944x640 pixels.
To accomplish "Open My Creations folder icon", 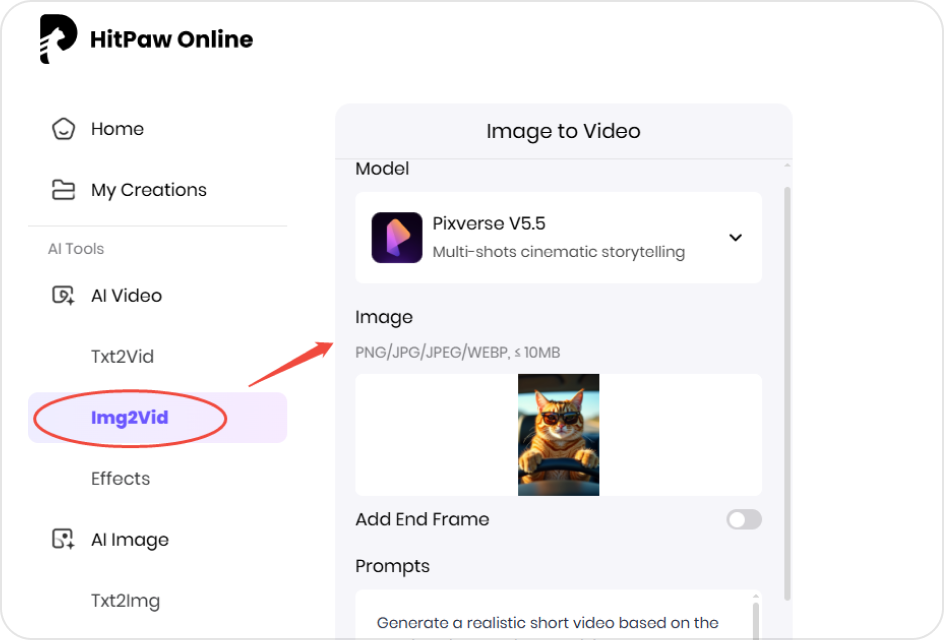I will [x=63, y=189].
